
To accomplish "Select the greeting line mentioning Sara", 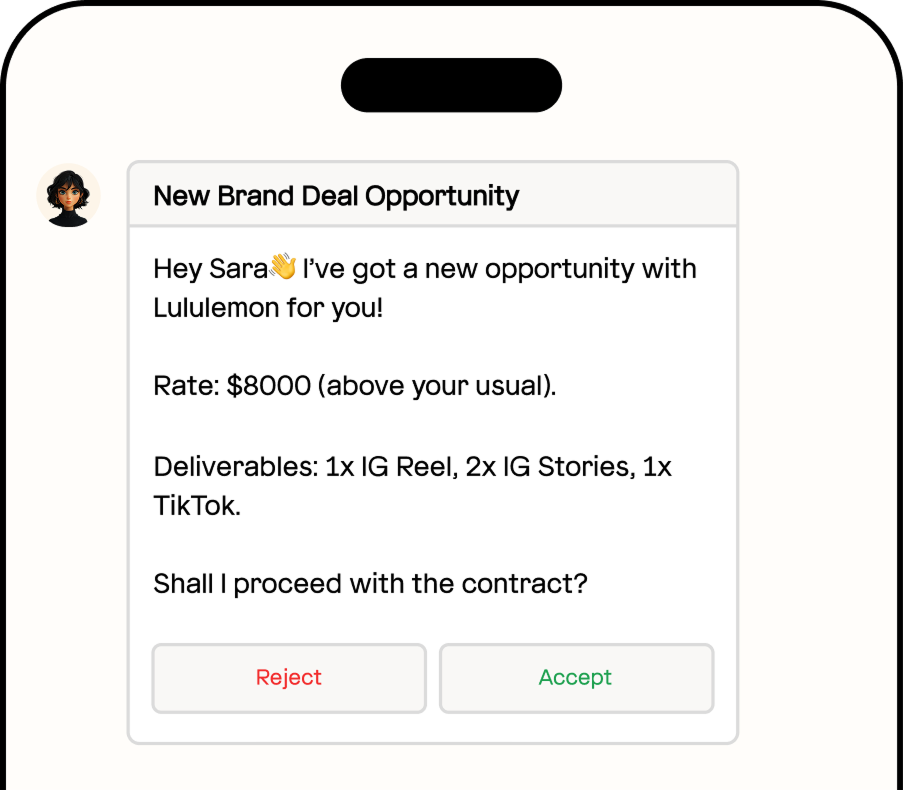I will click(x=424, y=268).
